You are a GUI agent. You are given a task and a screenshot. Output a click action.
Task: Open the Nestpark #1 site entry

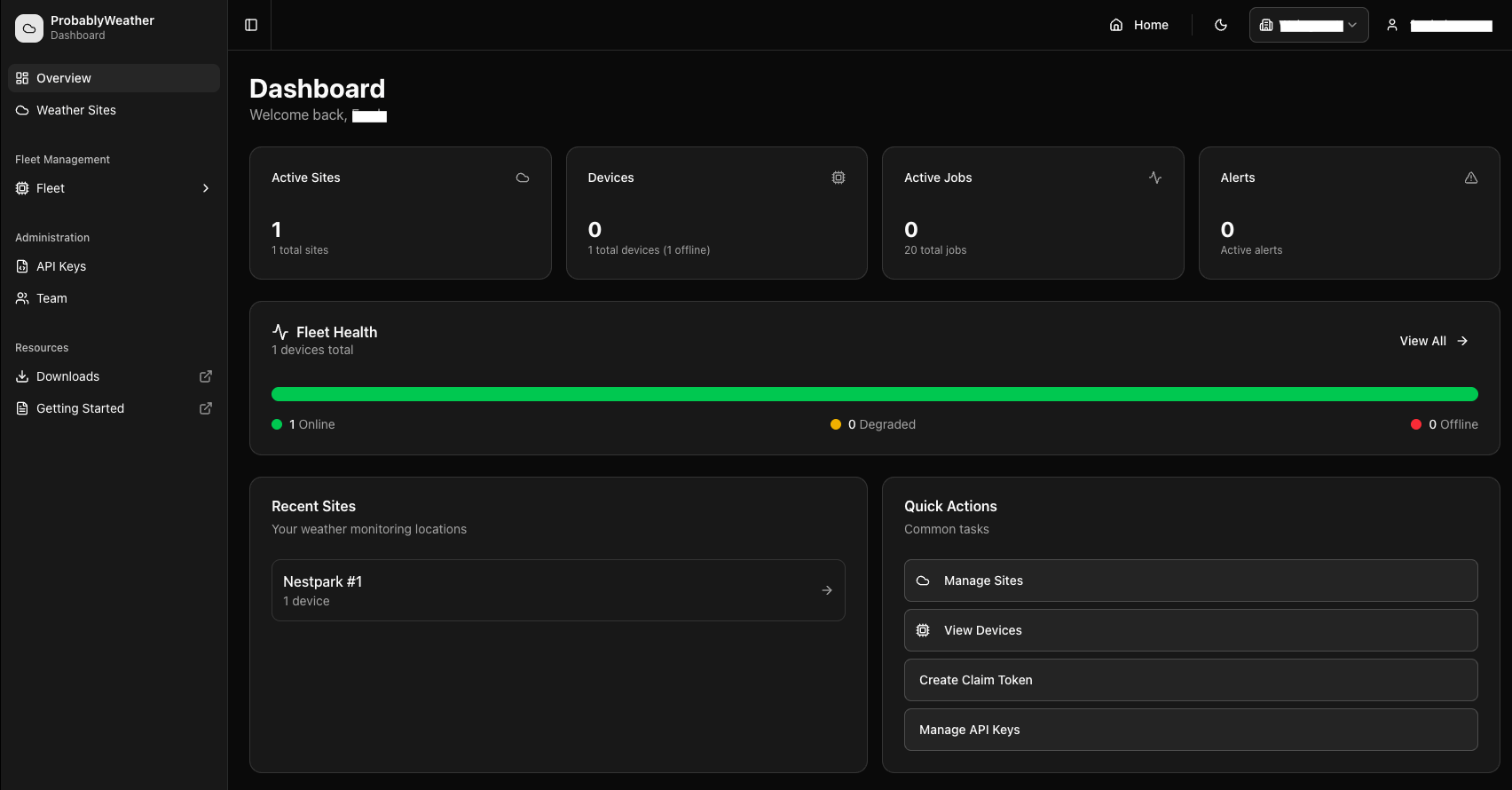[x=558, y=590]
